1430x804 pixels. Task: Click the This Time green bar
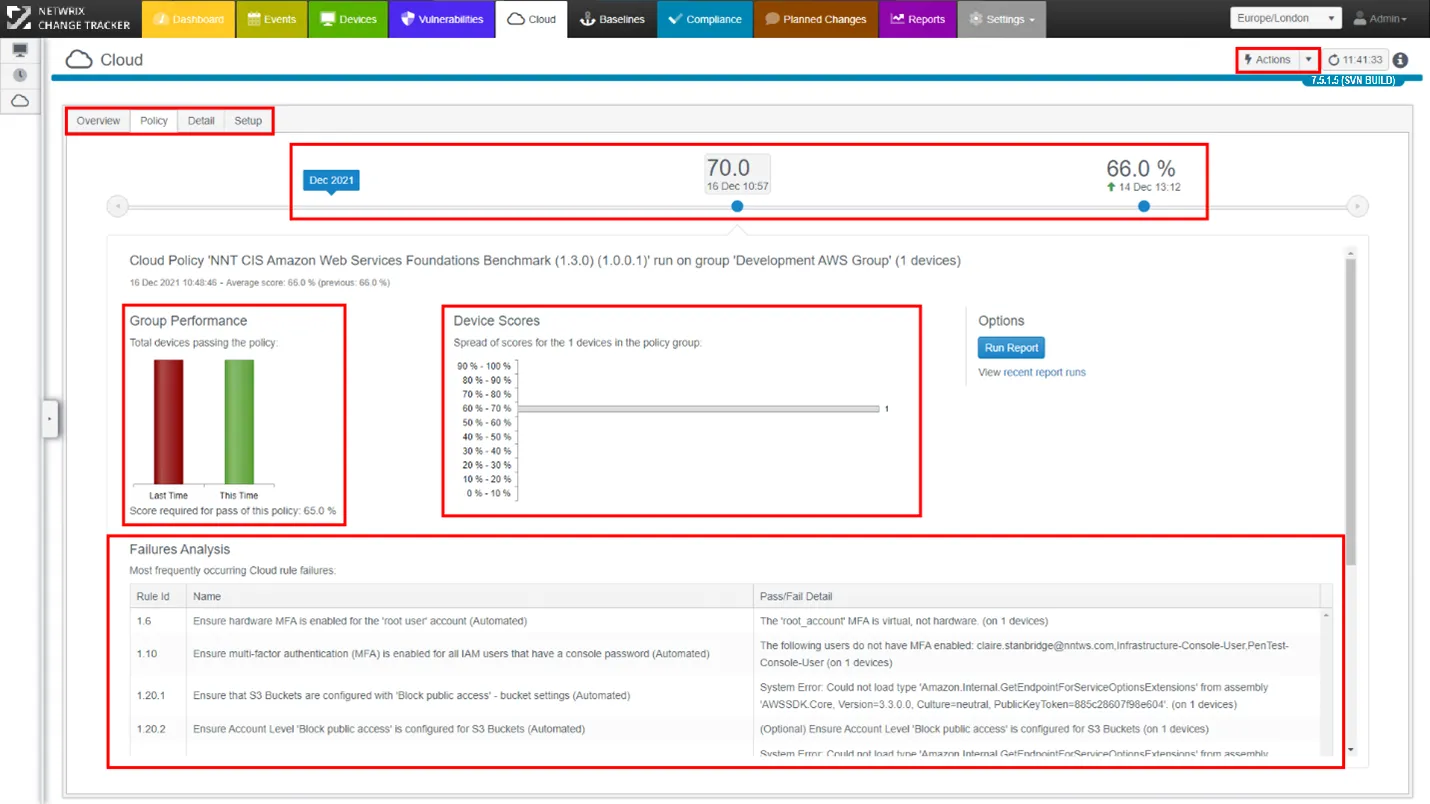point(239,422)
